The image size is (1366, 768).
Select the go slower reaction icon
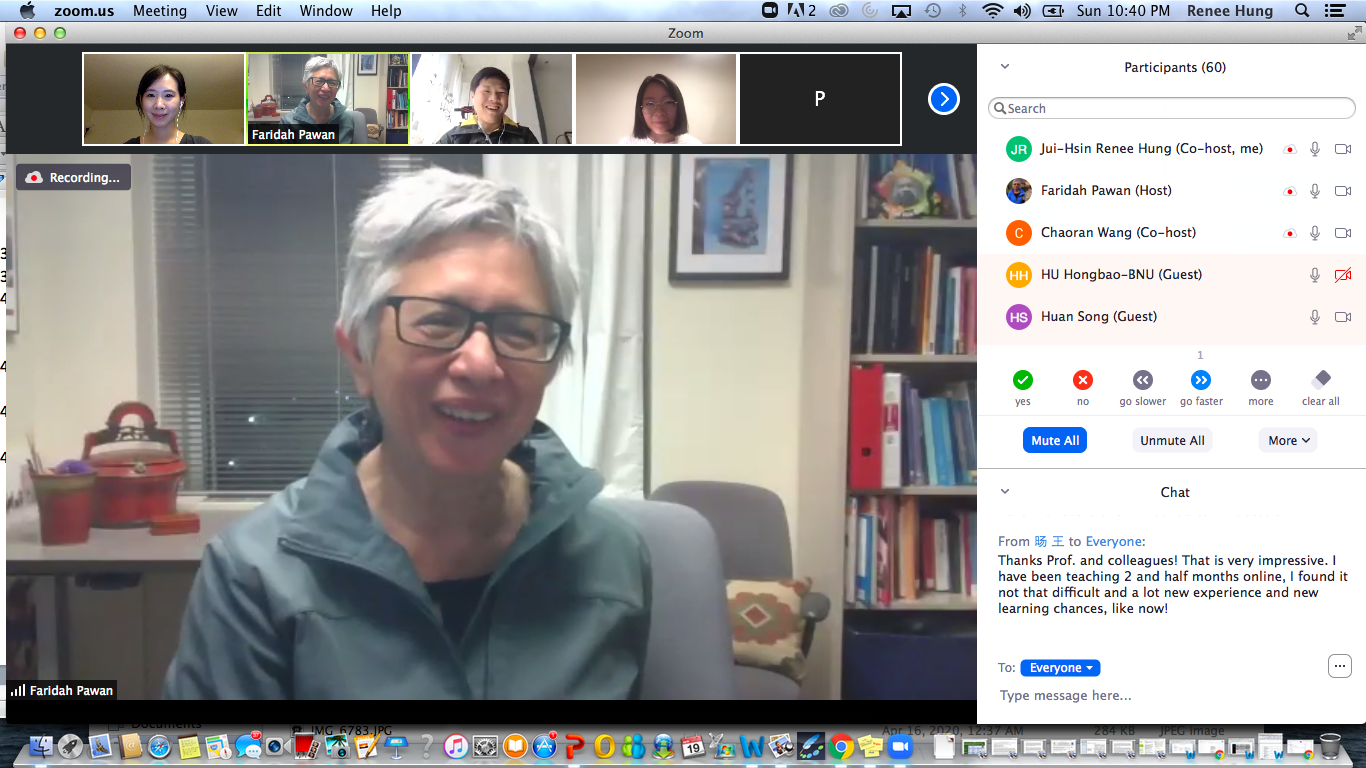tap(1142, 380)
